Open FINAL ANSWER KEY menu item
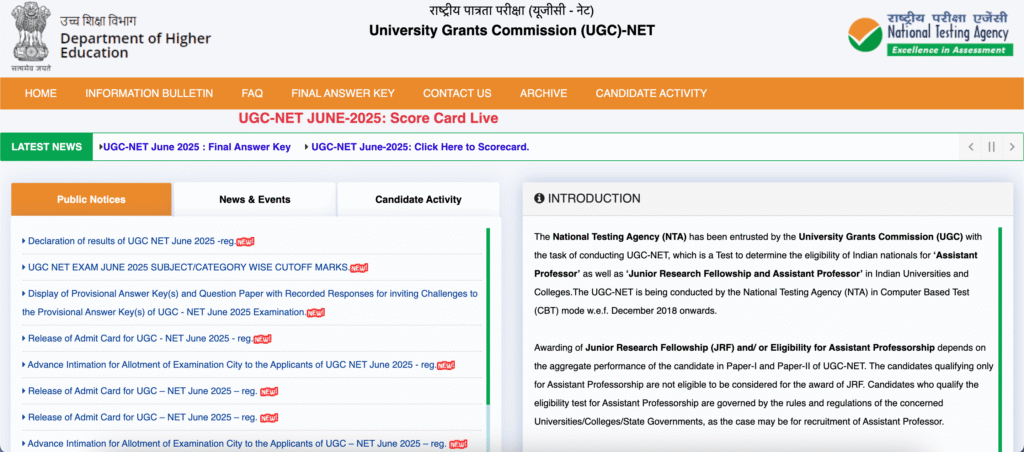The image size is (1024, 452). 343,93
